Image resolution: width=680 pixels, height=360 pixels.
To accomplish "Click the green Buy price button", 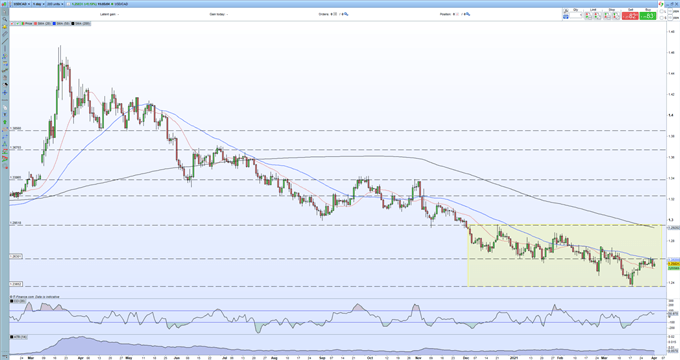I will [x=647, y=16].
